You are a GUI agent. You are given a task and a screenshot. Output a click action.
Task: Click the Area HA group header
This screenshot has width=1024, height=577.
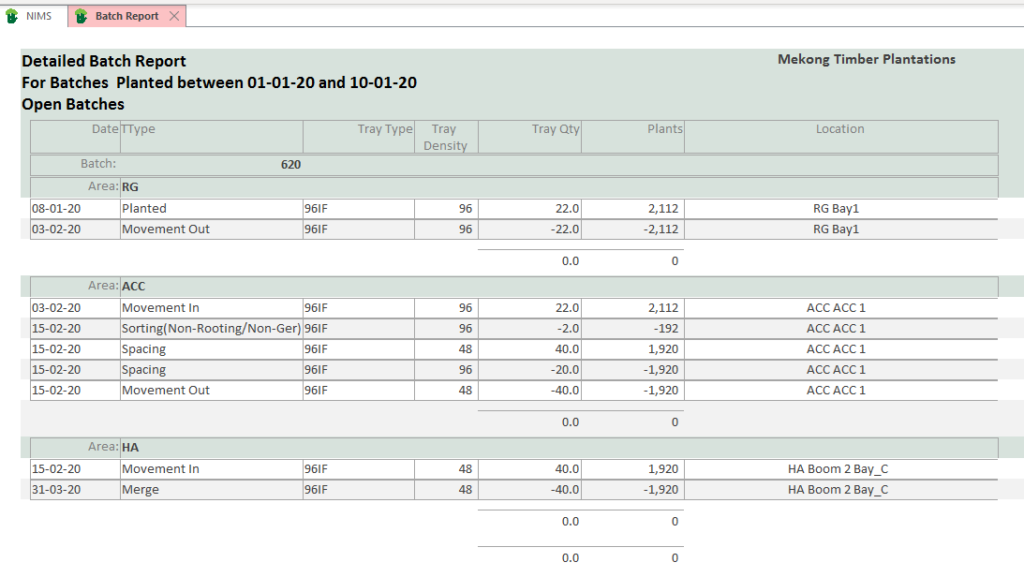point(130,447)
